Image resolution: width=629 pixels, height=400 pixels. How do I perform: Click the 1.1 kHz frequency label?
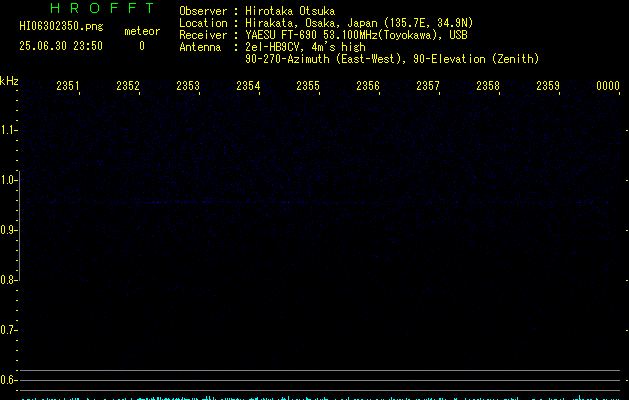(x=7, y=130)
